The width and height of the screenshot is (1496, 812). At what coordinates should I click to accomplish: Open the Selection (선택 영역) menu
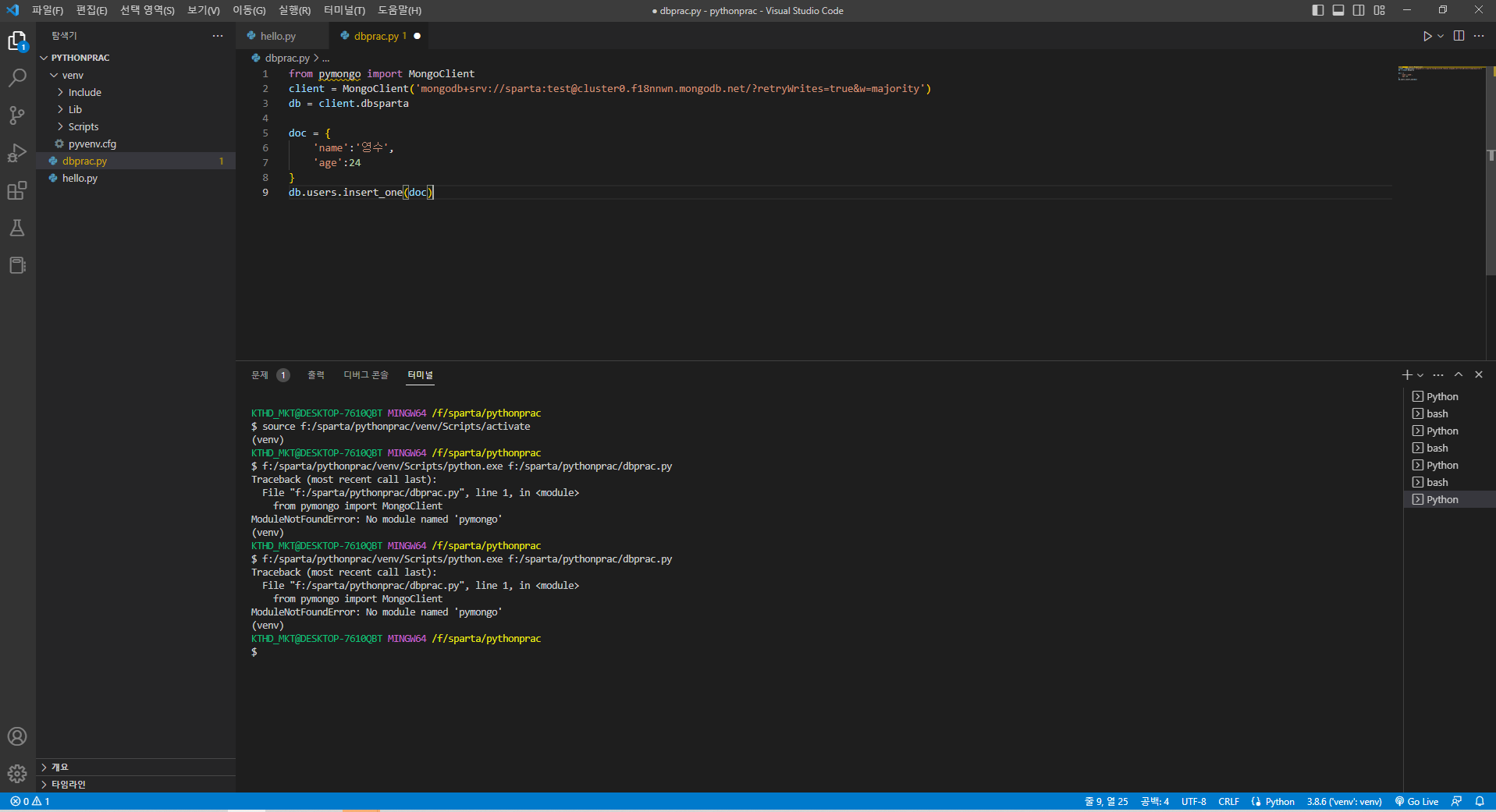(147, 10)
